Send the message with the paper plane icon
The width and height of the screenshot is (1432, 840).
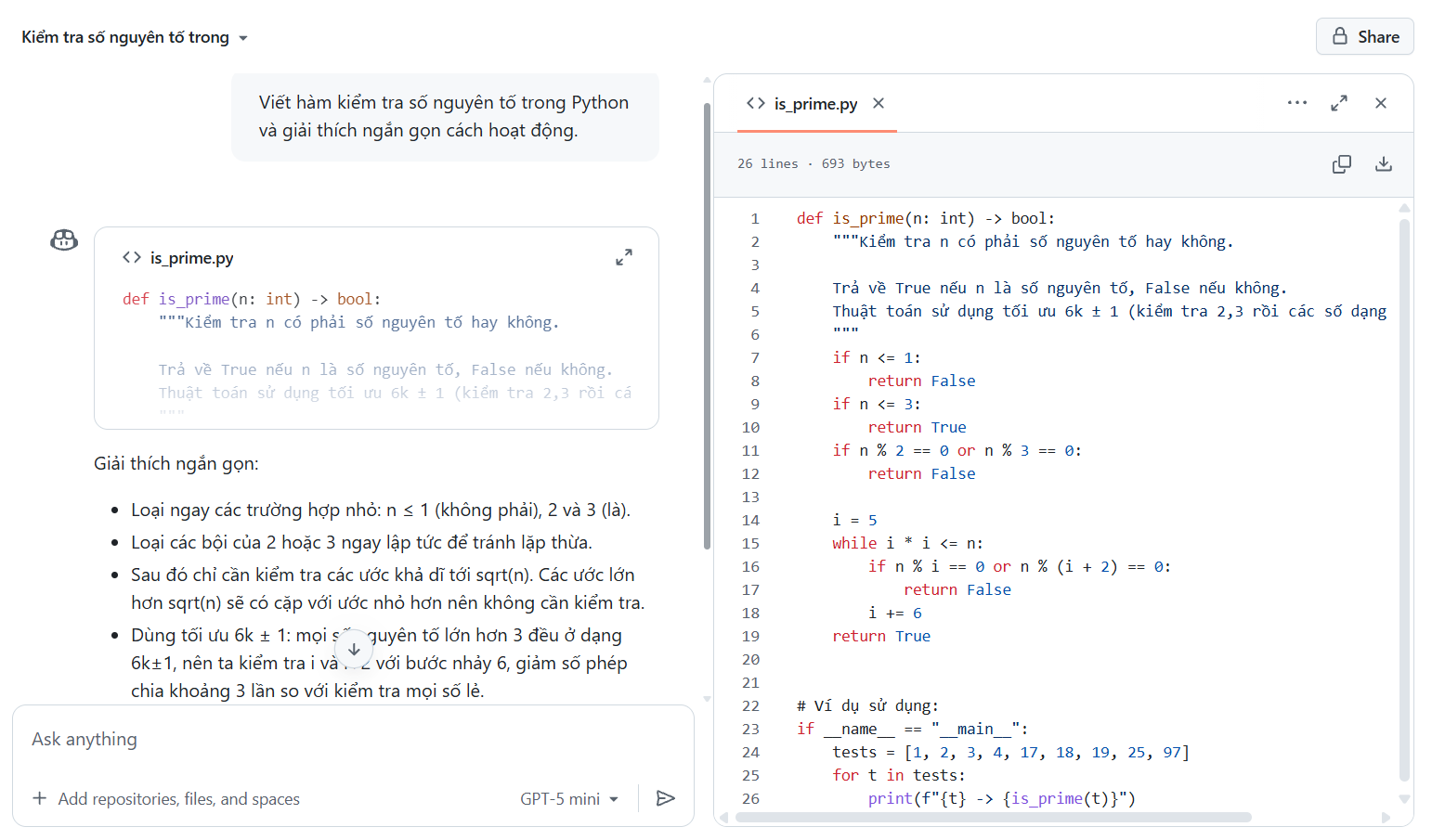pos(667,798)
